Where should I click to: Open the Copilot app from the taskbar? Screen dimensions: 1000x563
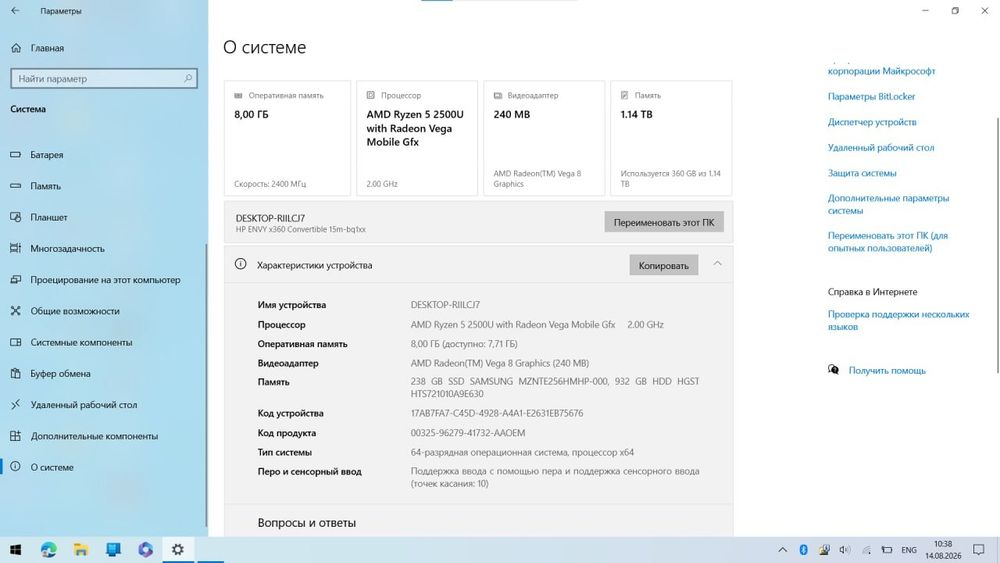[145, 550]
